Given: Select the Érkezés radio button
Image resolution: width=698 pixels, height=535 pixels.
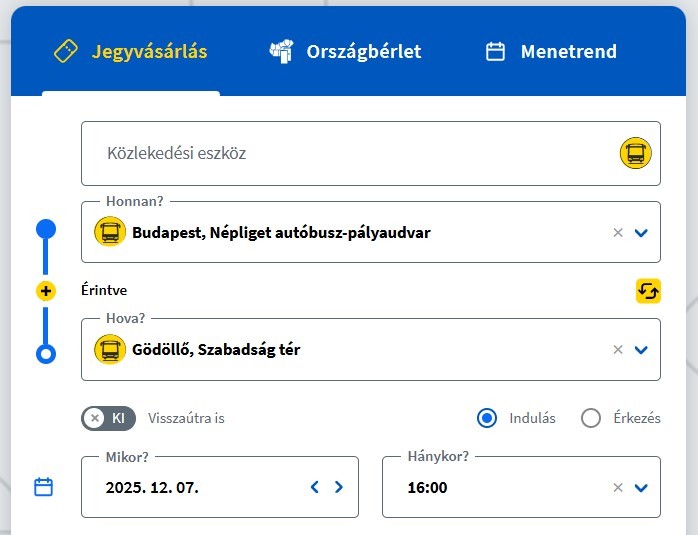Looking at the screenshot, I should pos(591,418).
